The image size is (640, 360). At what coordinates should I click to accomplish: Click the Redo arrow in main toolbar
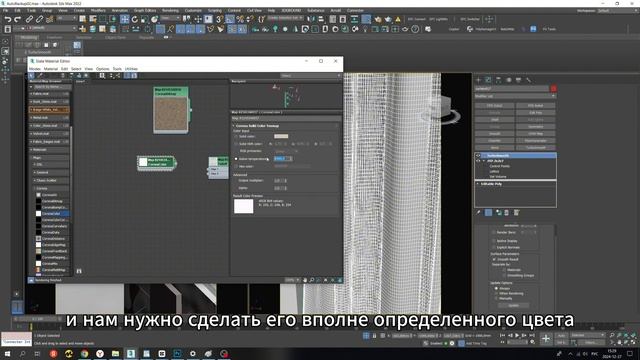click(18, 19)
